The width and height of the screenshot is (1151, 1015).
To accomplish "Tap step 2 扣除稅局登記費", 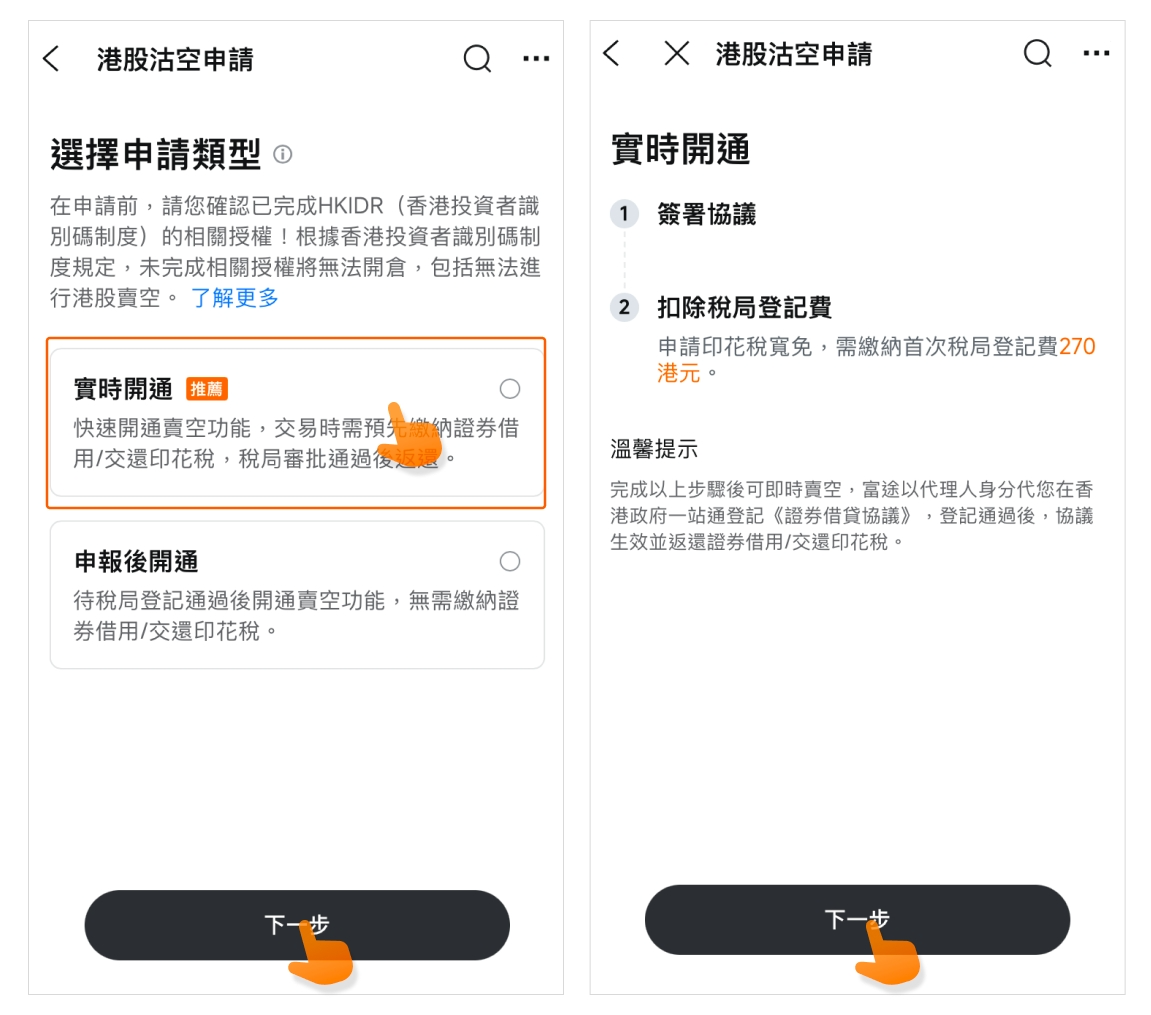I will point(744,308).
